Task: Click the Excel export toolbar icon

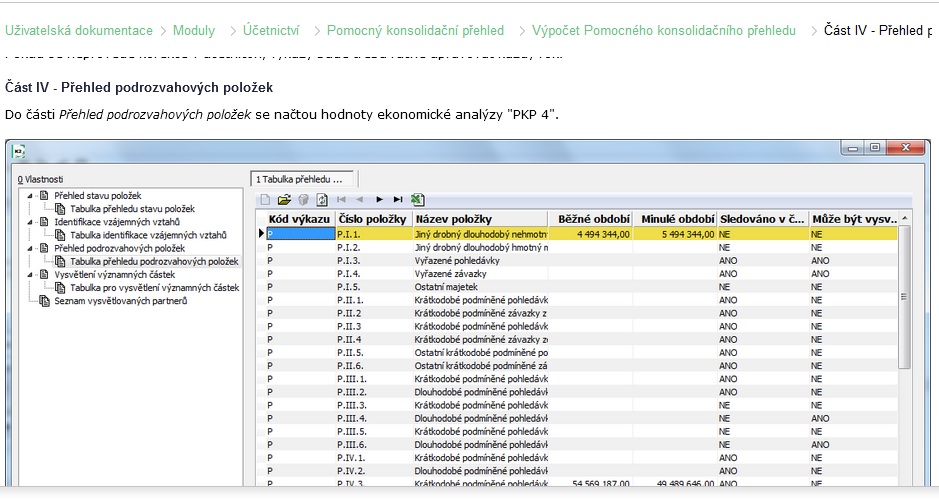Action: [418, 199]
